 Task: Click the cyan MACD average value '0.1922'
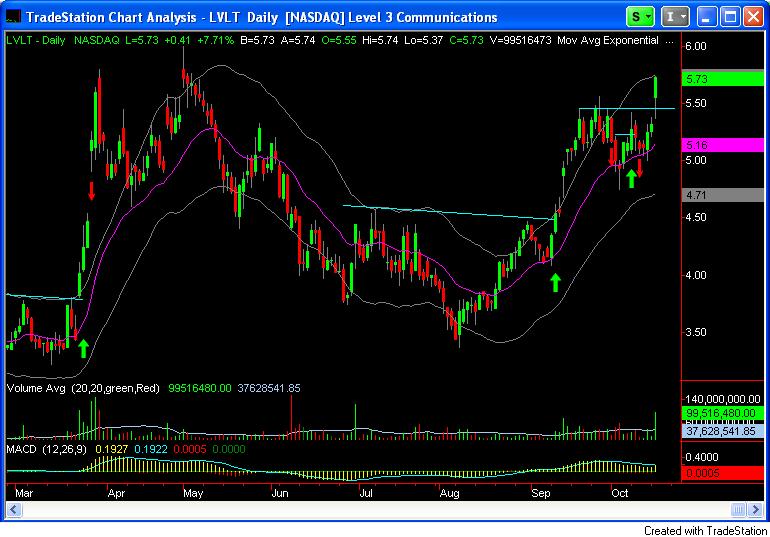[x=151, y=449]
